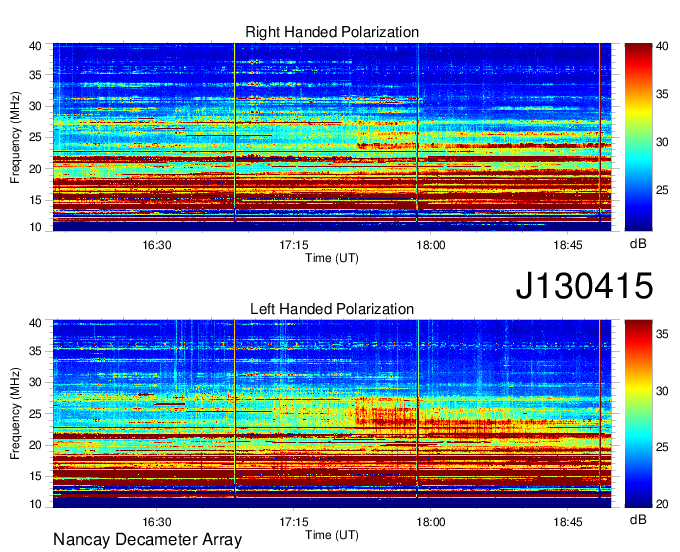Click the 17:15 tick label on top plot
The width and height of the screenshot is (680, 552).
tap(294, 245)
